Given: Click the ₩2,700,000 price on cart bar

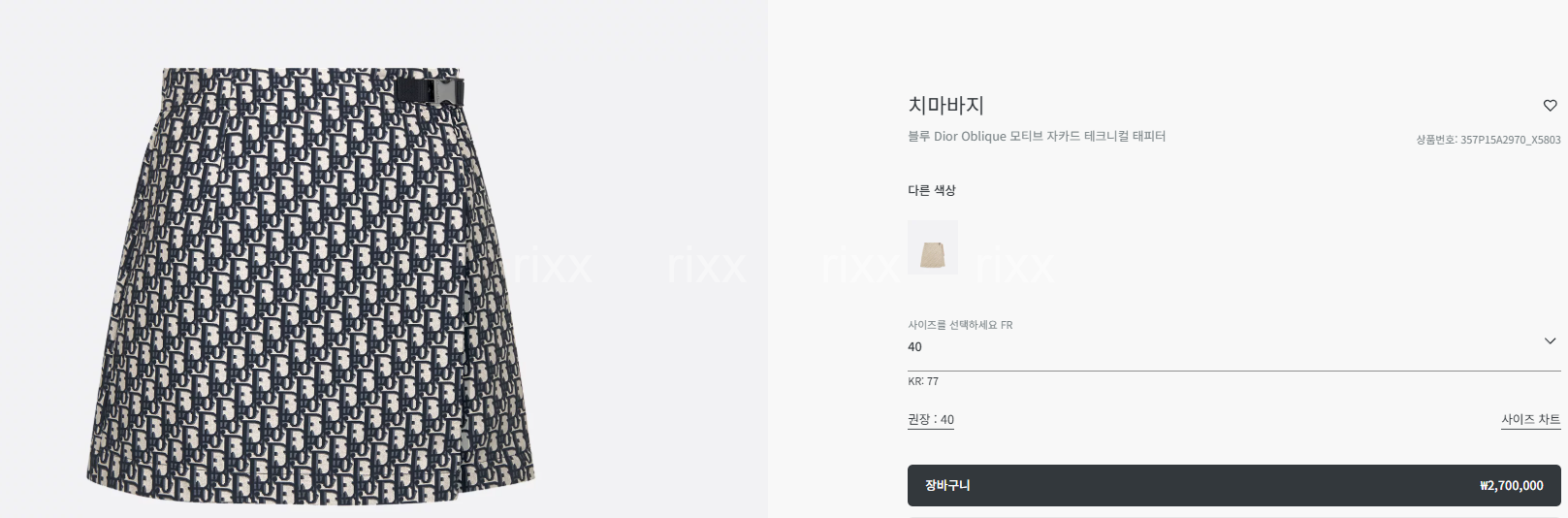Looking at the screenshot, I should tap(1512, 485).
